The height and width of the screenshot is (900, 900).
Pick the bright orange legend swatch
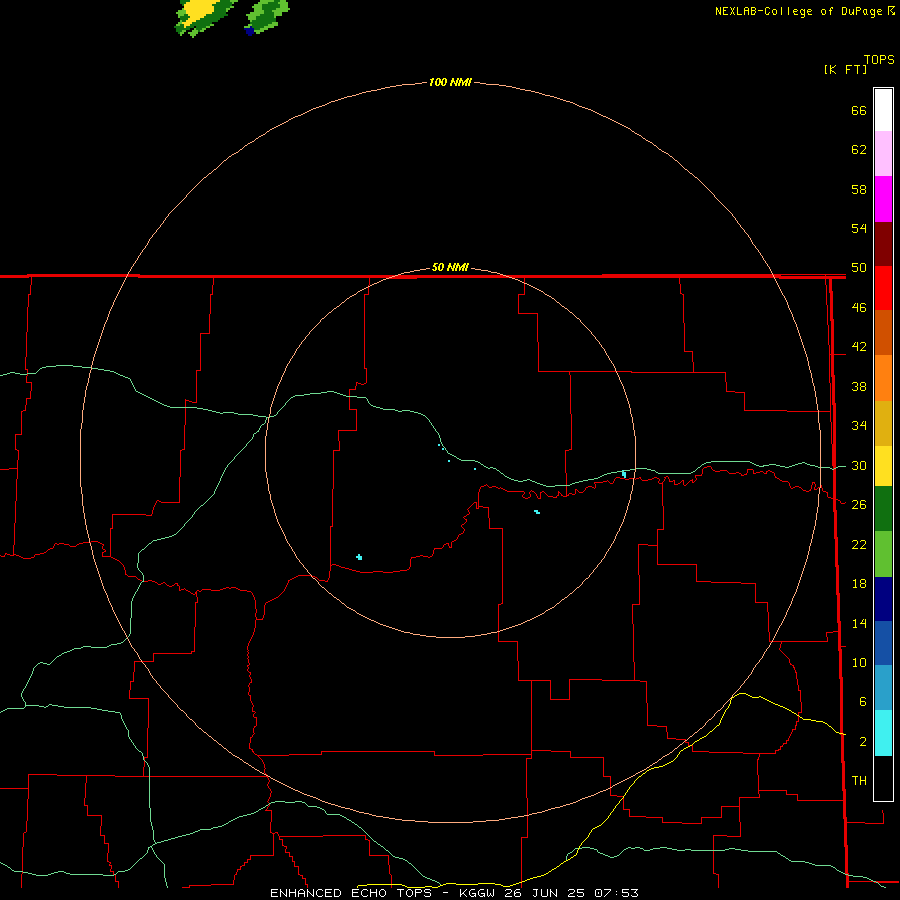click(883, 378)
